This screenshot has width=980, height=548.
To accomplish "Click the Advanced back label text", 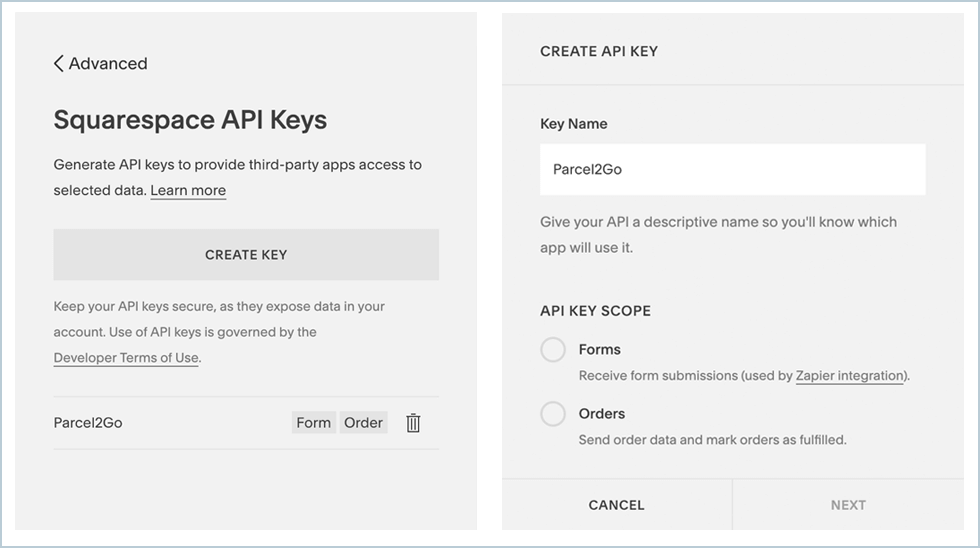I will [108, 64].
